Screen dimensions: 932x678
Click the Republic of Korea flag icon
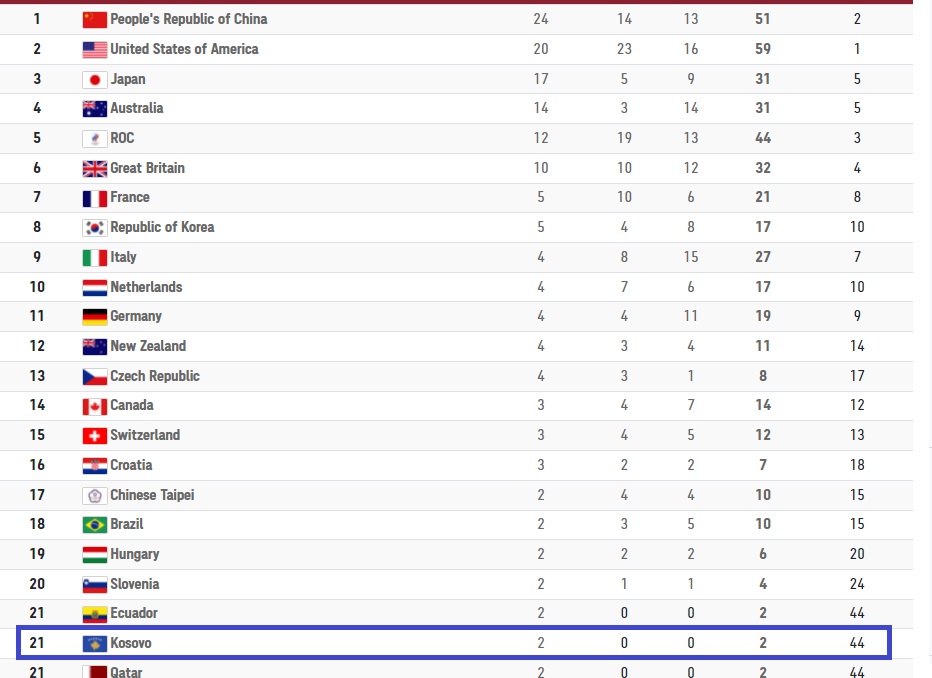click(x=95, y=228)
